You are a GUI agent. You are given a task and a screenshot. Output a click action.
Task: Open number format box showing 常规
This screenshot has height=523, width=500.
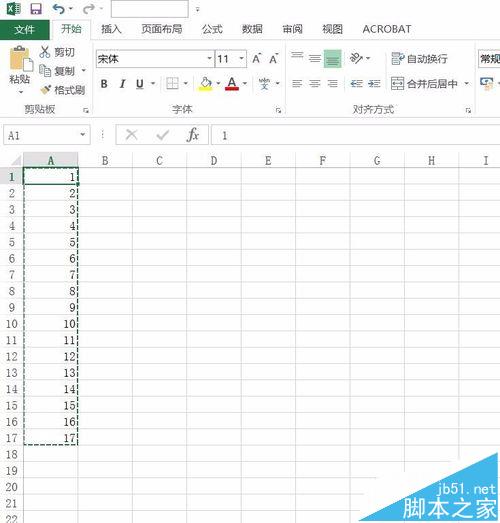click(x=489, y=59)
